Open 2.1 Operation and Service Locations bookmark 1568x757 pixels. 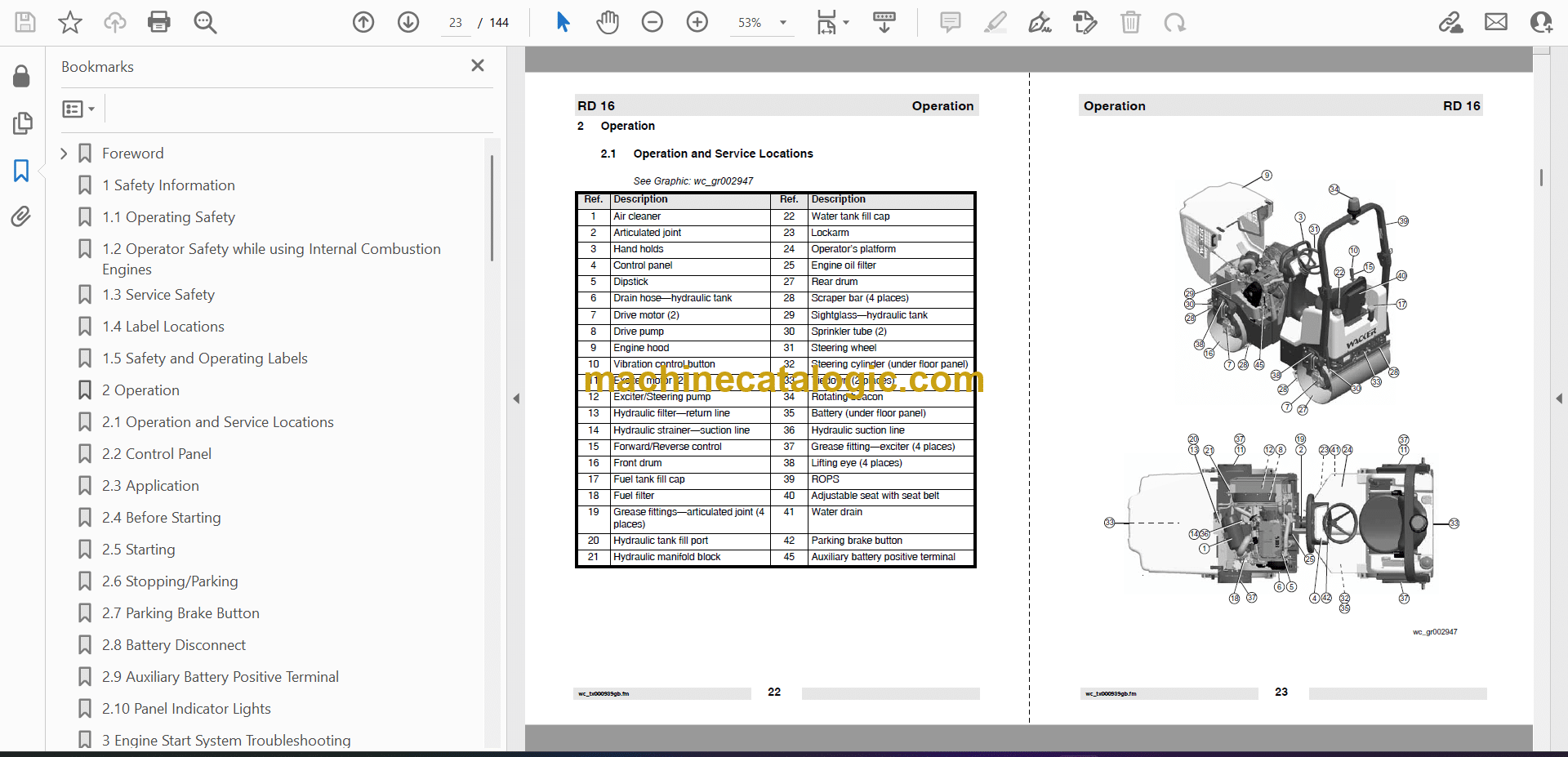click(218, 422)
